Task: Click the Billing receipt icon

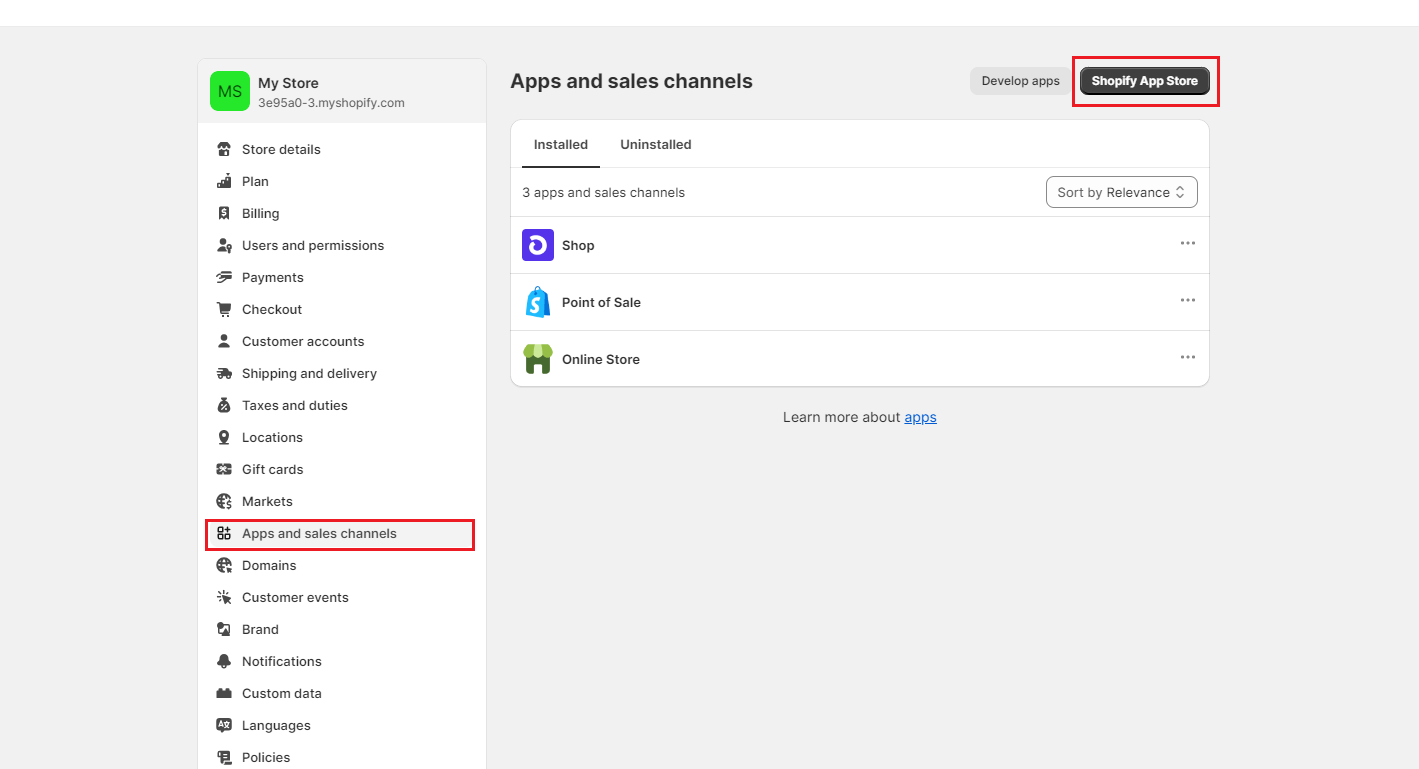Action: [224, 213]
